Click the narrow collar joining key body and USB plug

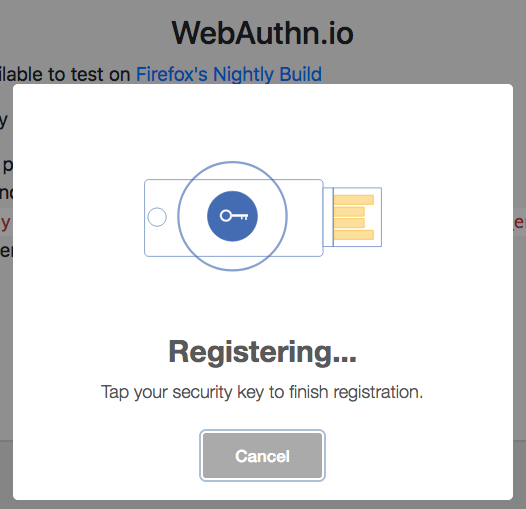click(328, 217)
